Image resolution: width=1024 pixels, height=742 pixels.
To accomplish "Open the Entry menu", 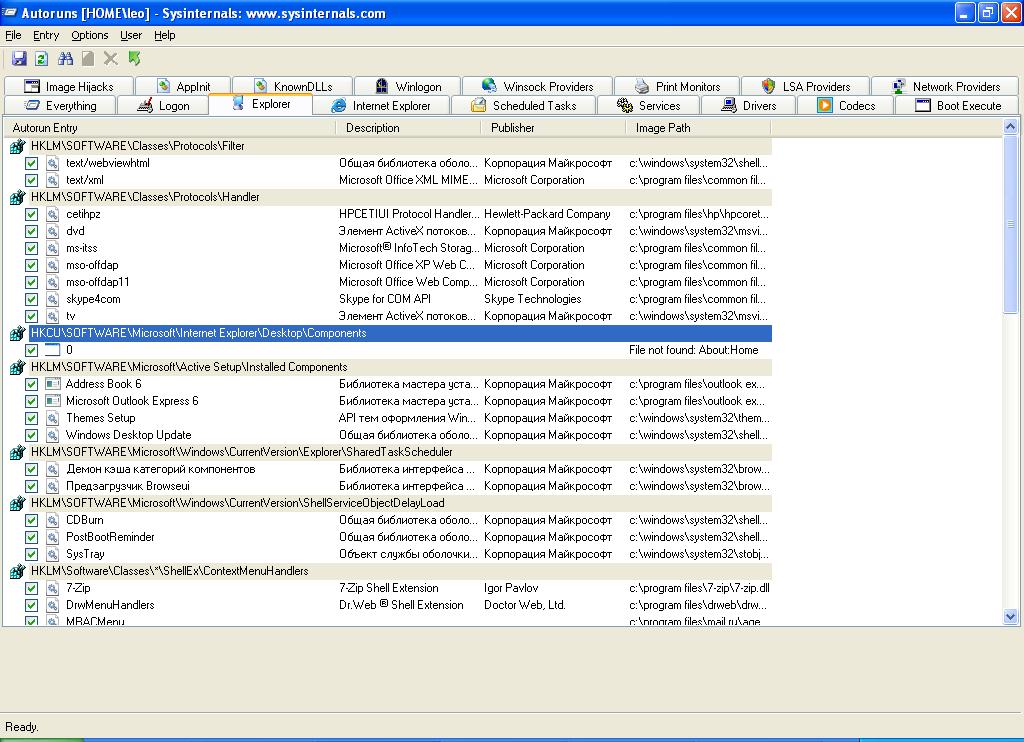I will coord(46,35).
